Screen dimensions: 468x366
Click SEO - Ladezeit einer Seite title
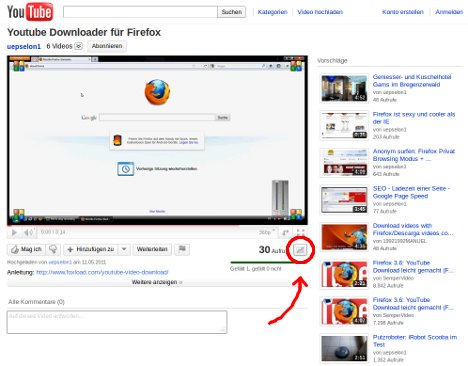(x=411, y=192)
